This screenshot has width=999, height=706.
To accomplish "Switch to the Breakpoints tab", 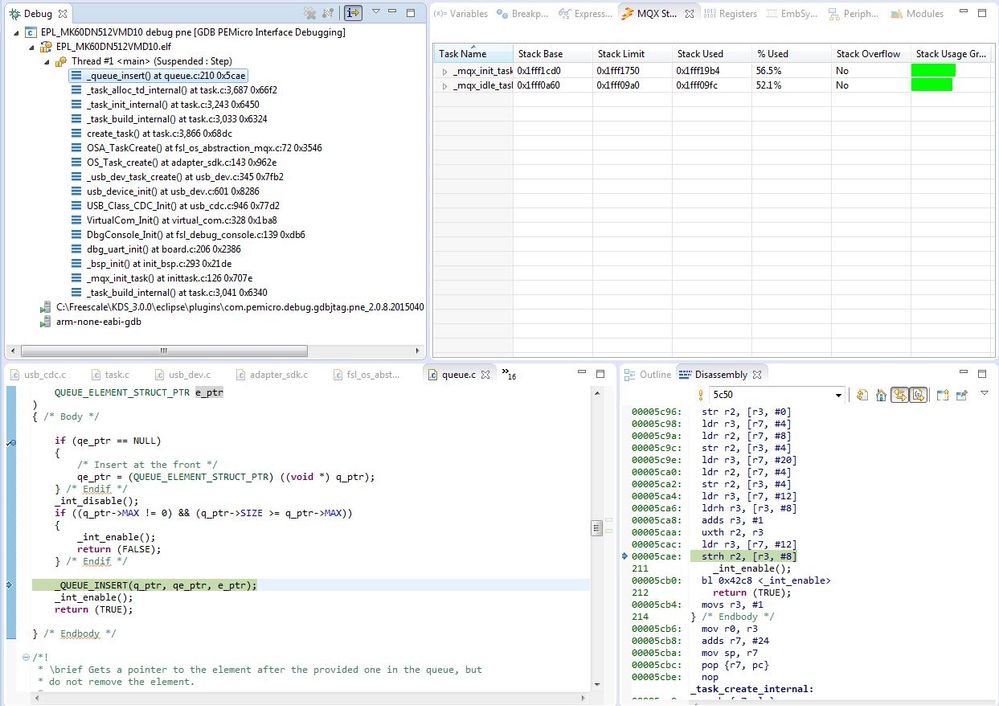I will [x=522, y=13].
